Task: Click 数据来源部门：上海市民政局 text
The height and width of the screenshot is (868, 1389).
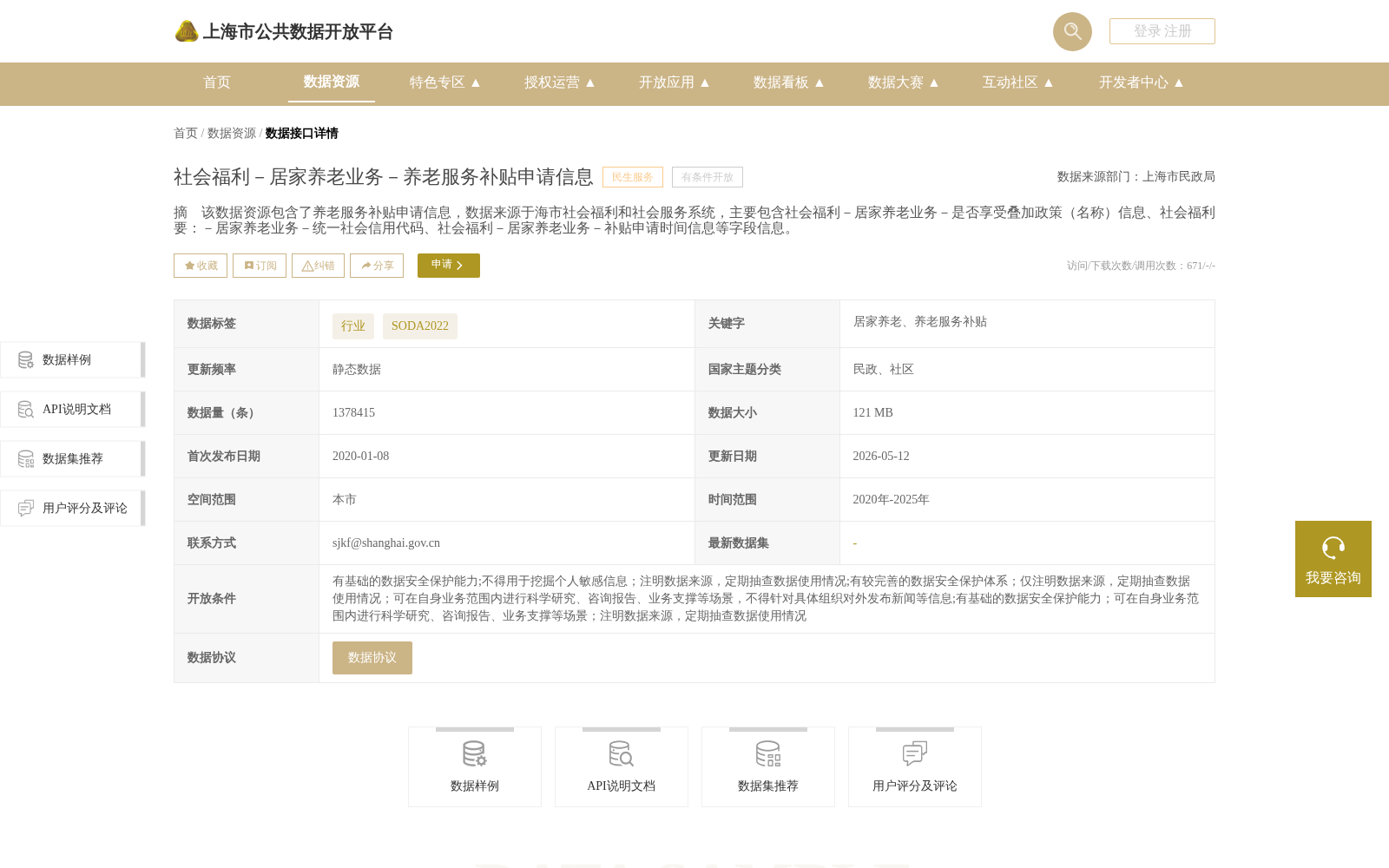Action: [x=1136, y=176]
